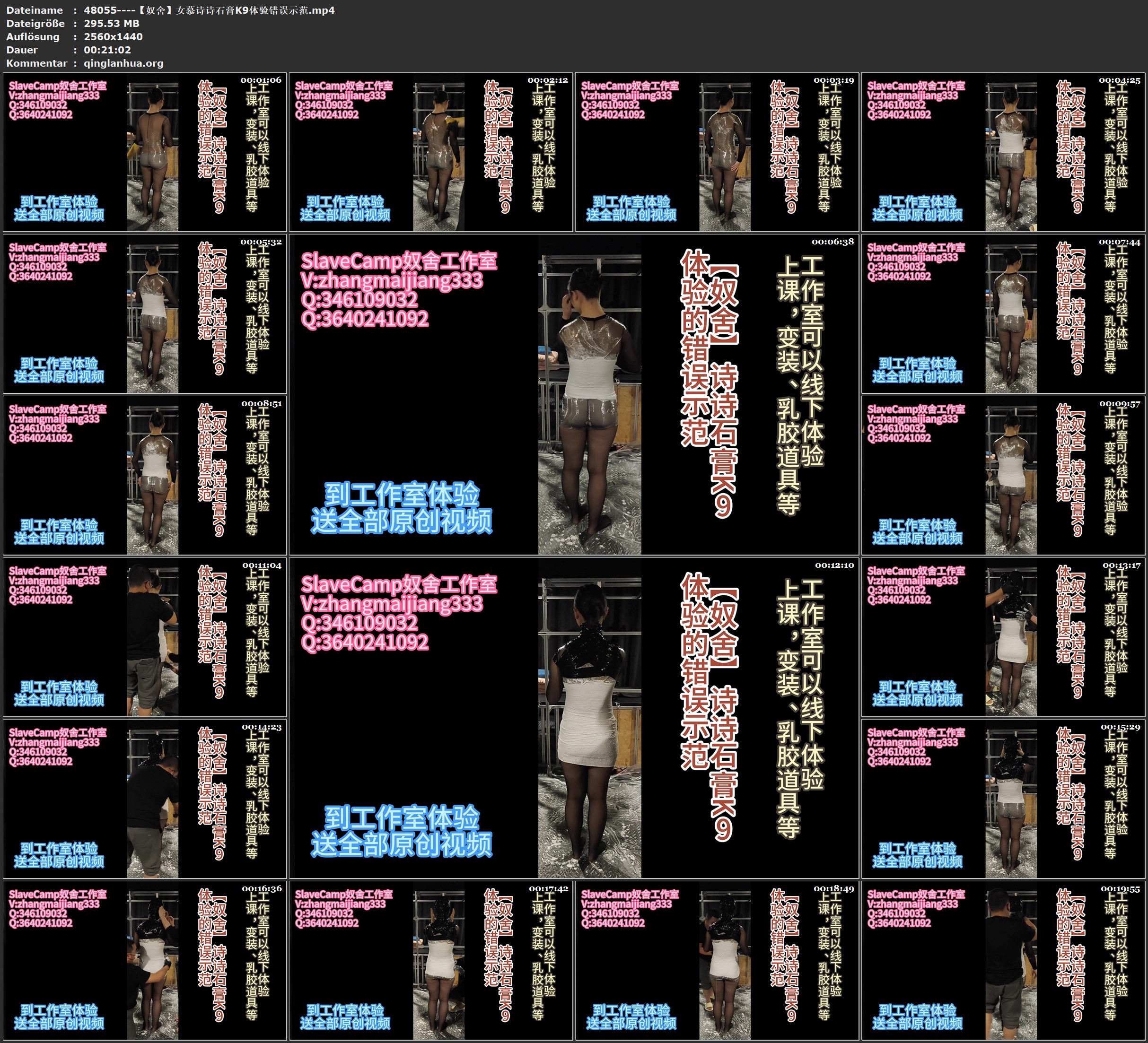Click the Dateiname file name text

coord(209,10)
